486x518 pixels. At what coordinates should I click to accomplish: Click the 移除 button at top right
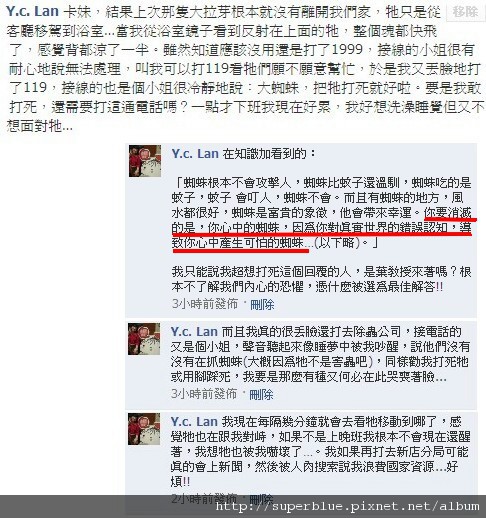(466, 12)
